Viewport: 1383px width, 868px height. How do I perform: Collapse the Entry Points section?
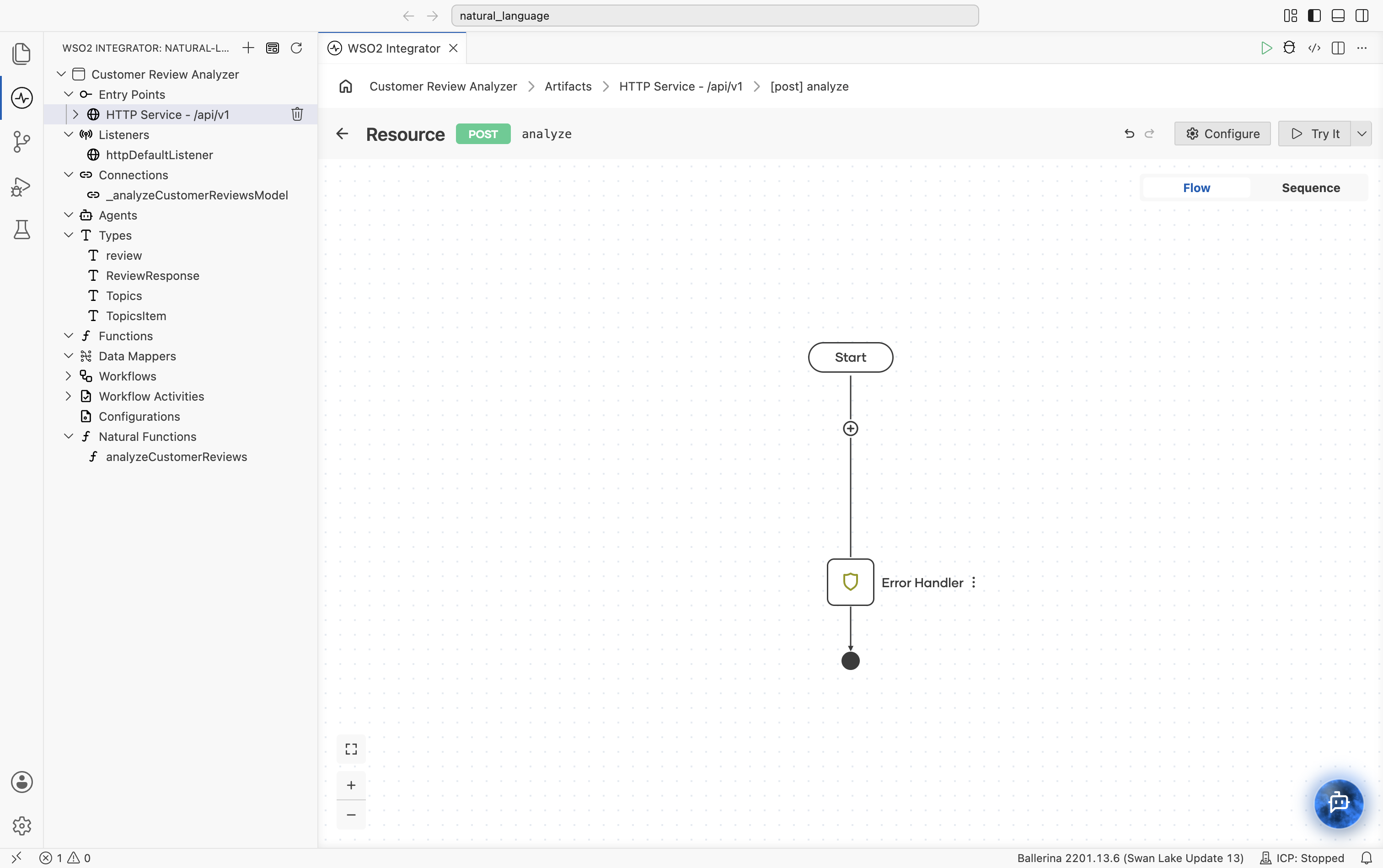[68, 94]
